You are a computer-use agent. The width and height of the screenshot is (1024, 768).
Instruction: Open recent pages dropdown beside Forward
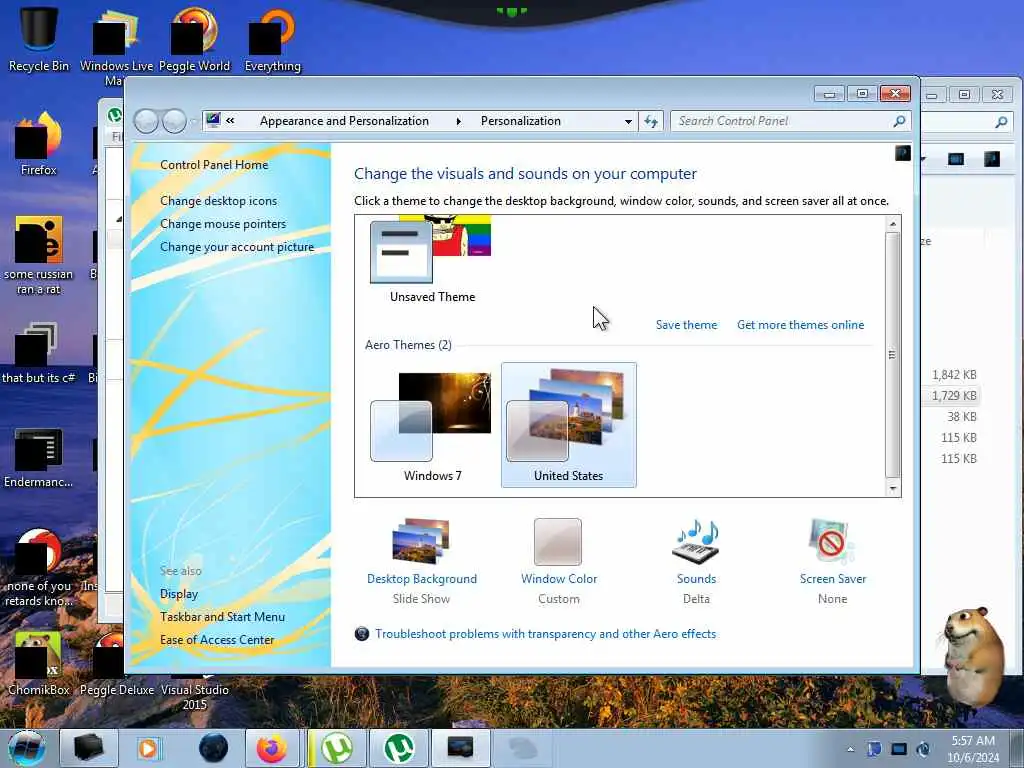(x=193, y=121)
